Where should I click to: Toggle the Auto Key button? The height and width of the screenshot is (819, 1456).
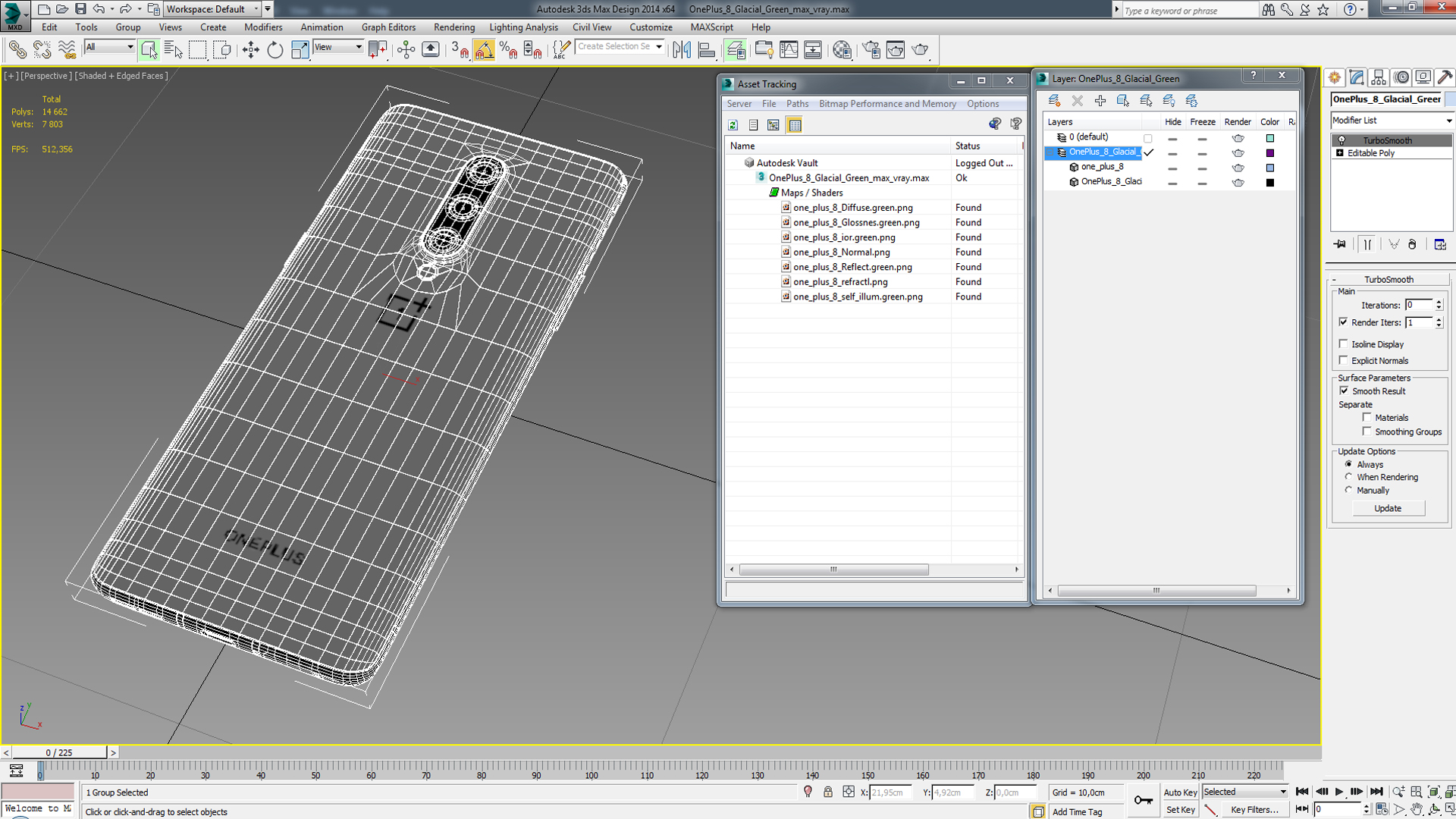1180,792
